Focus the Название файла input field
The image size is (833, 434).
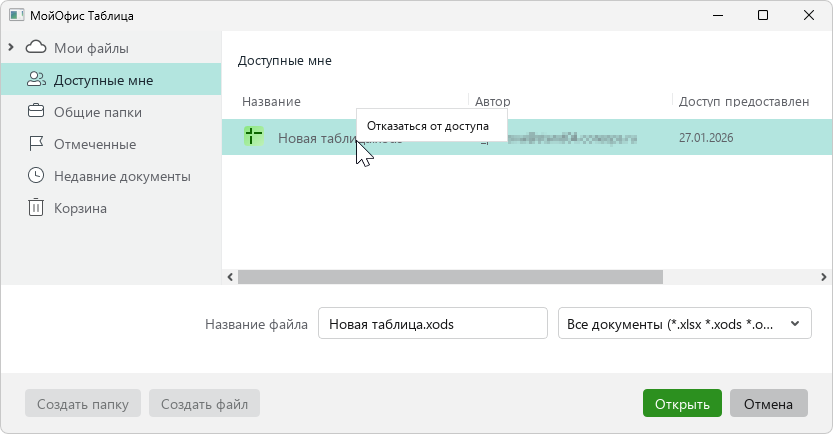pyautogui.click(x=432, y=323)
